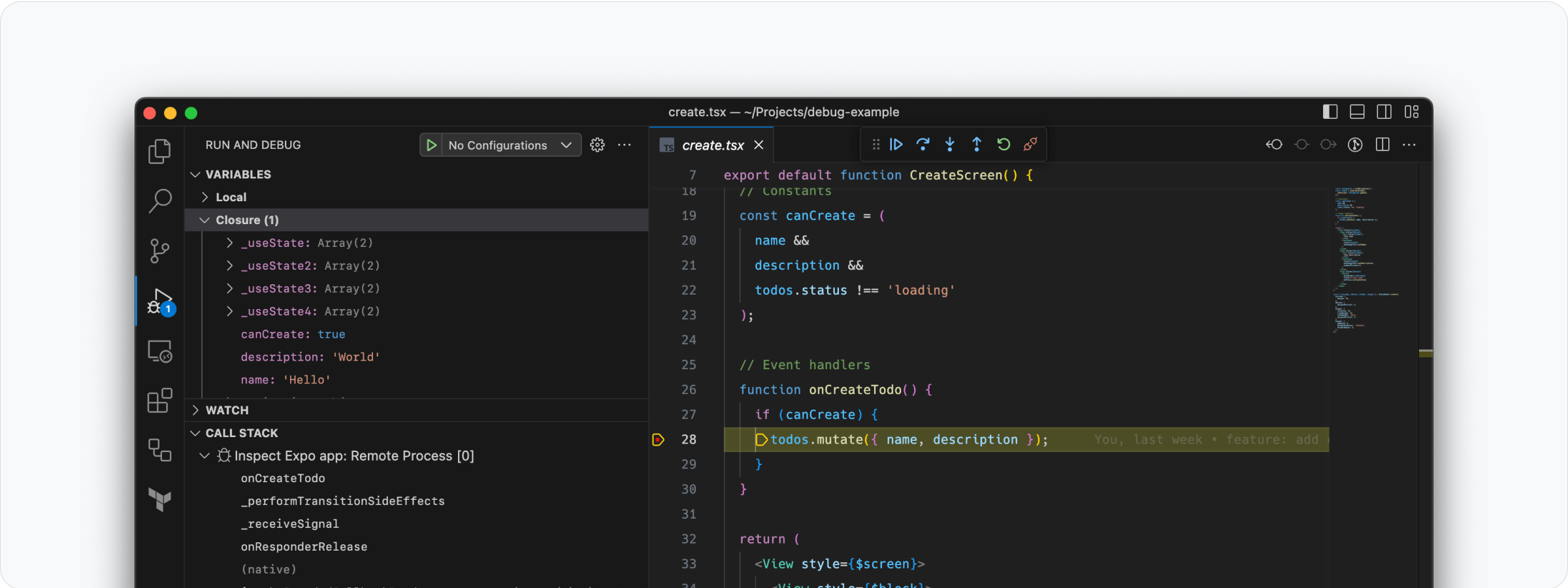Click the code minimap
This screenshot has height=588, width=1568.
[1368, 260]
